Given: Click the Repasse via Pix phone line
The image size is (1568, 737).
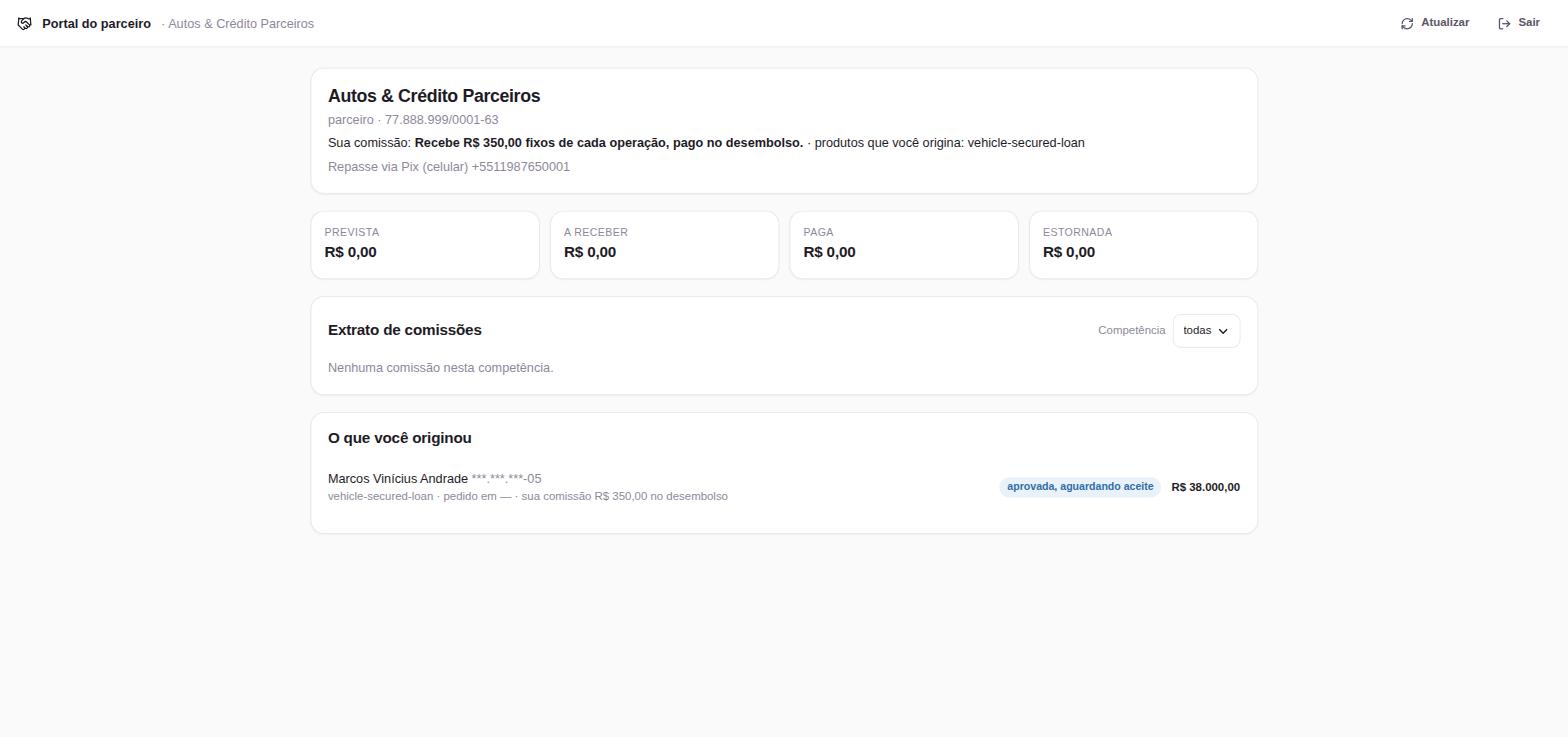Looking at the screenshot, I should coord(449,167).
